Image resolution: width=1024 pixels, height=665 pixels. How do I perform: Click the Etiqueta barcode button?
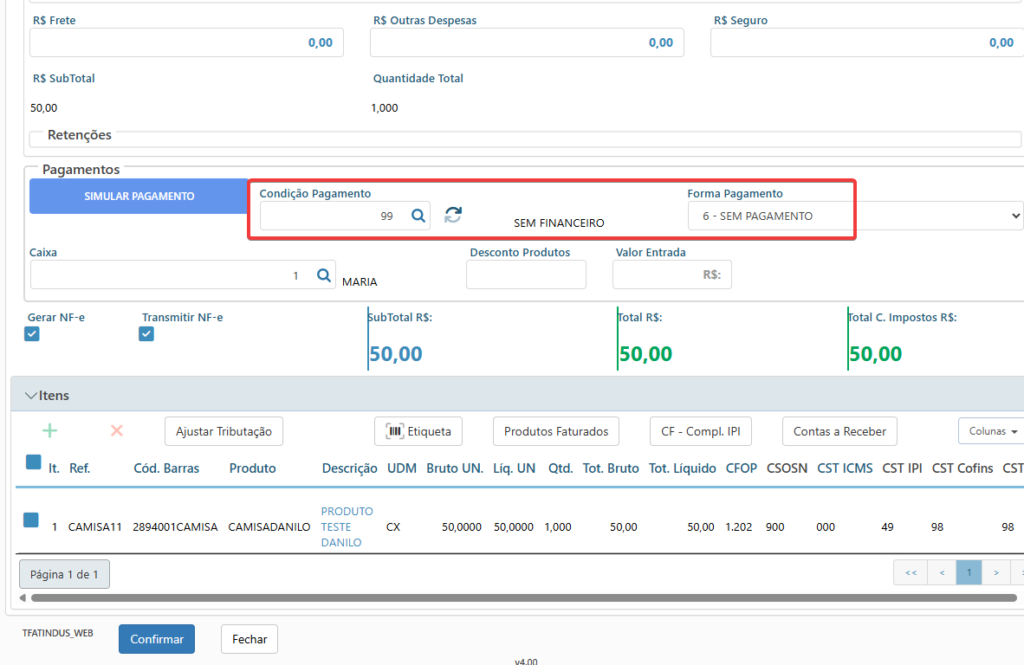tap(418, 431)
